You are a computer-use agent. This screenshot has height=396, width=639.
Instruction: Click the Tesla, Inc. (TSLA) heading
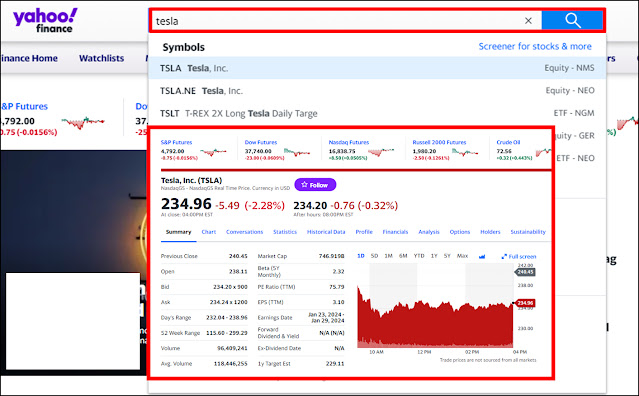pyautogui.click(x=191, y=180)
